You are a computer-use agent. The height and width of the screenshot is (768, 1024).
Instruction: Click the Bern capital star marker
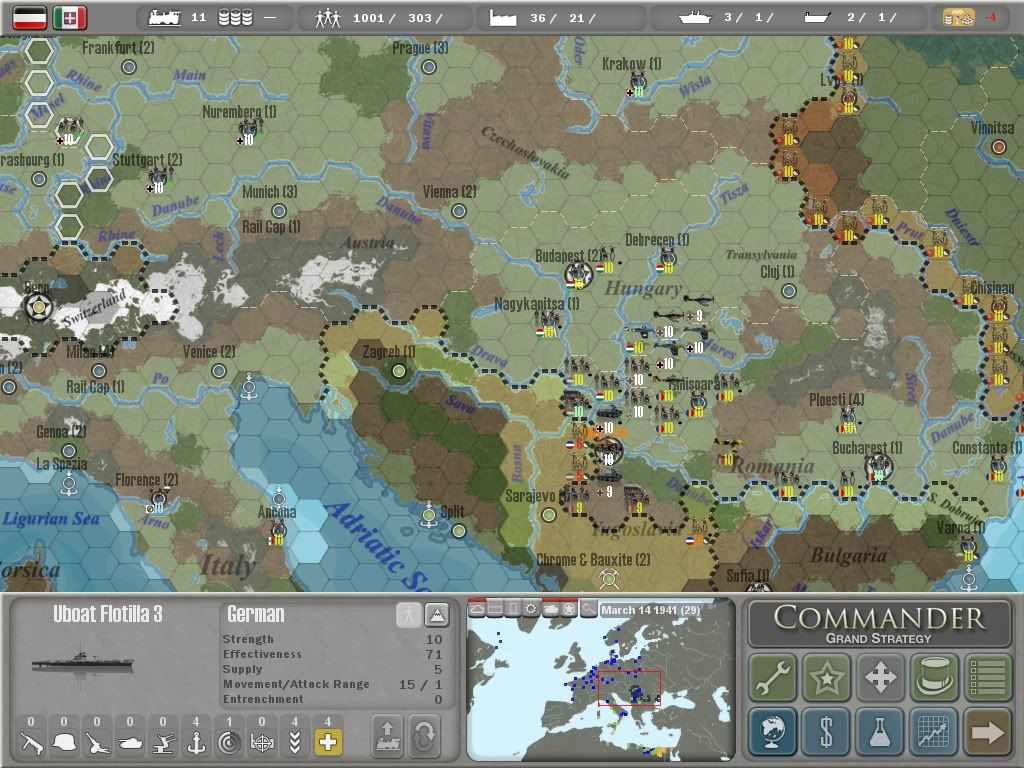point(38,306)
